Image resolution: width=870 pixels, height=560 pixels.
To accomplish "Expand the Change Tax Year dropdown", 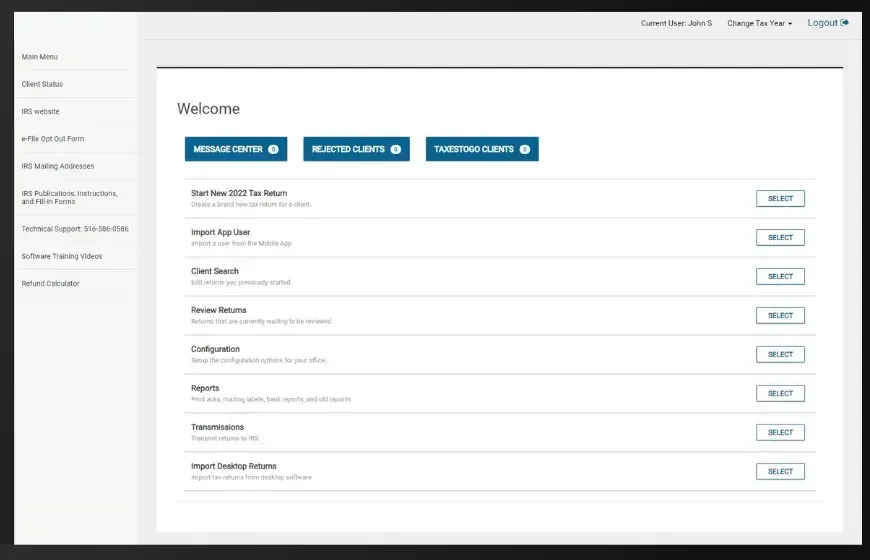I will pyautogui.click(x=760, y=23).
